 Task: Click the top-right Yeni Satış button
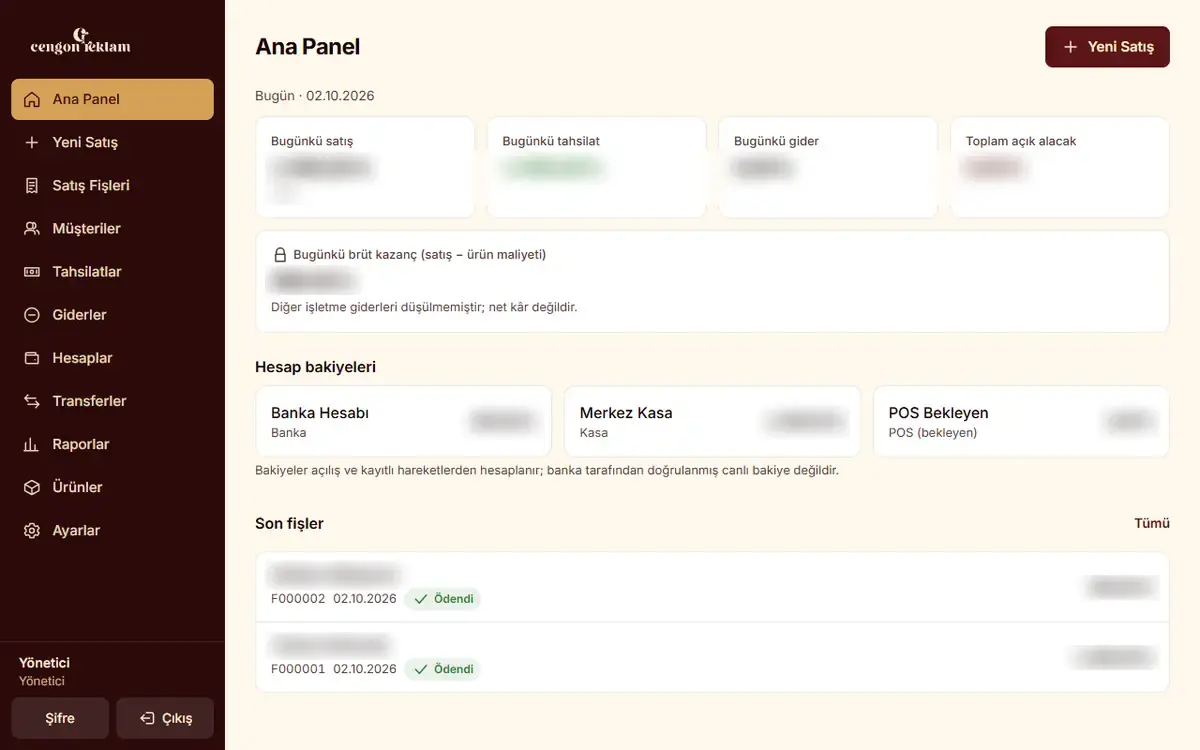(1107, 47)
